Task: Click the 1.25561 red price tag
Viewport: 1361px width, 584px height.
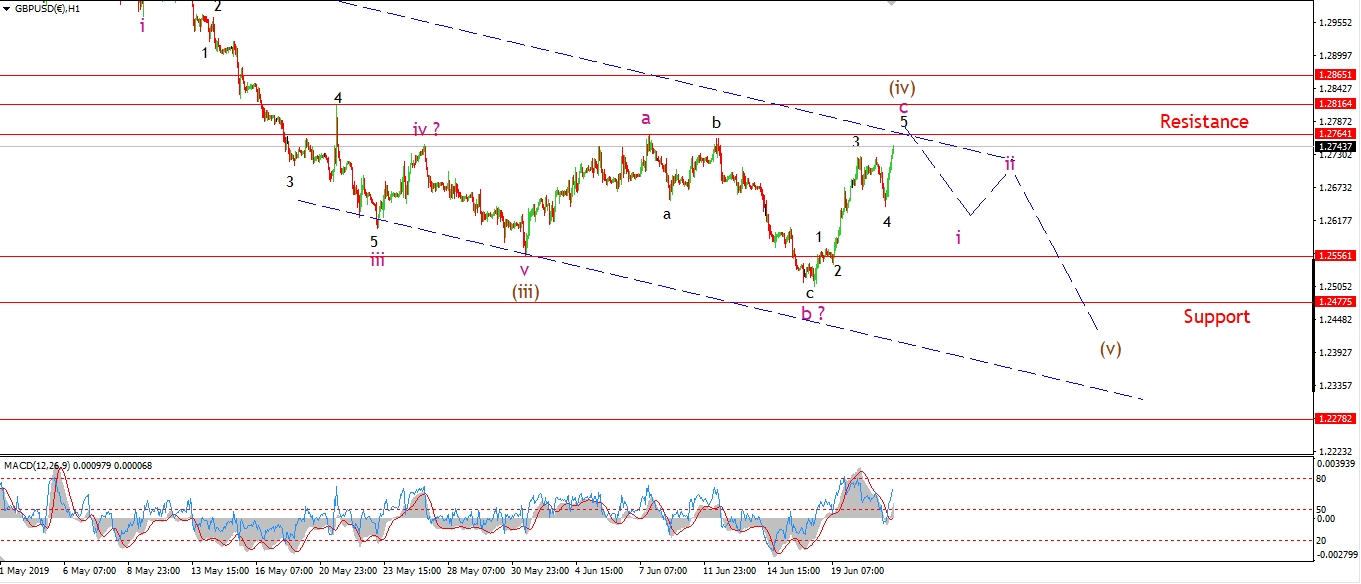Action: coord(1335,256)
